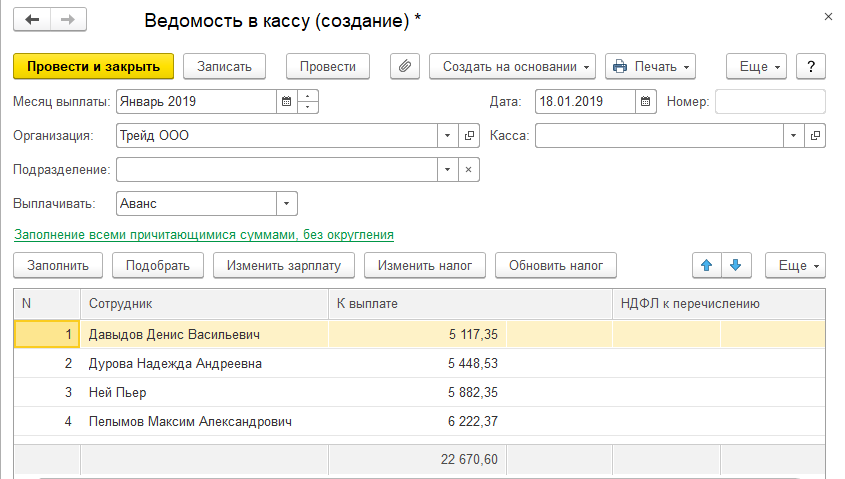Move row down with blue arrow
Image resolution: width=845 pixels, height=479 pixels.
[x=736, y=265]
